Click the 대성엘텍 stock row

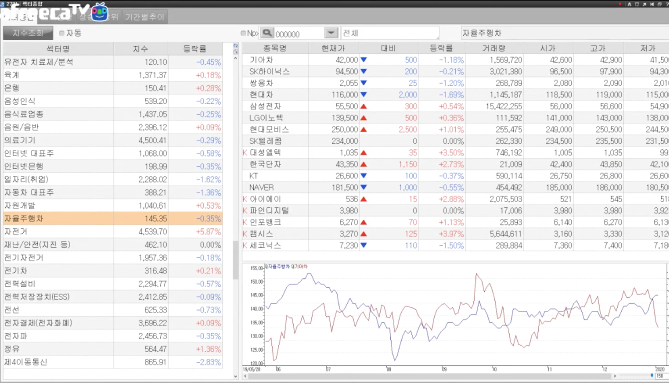(x=455, y=153)
